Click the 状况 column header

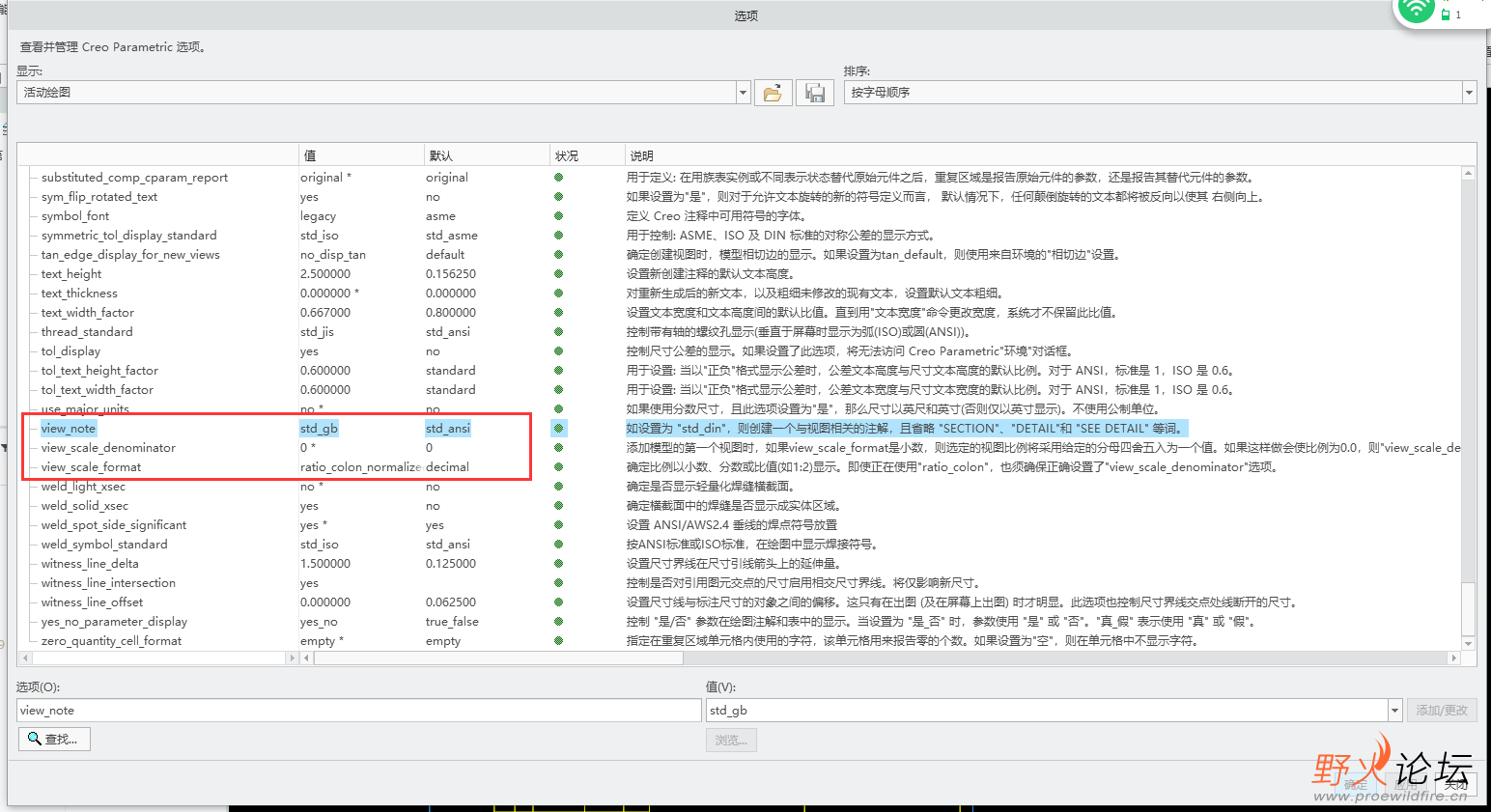tap(587, 155)
